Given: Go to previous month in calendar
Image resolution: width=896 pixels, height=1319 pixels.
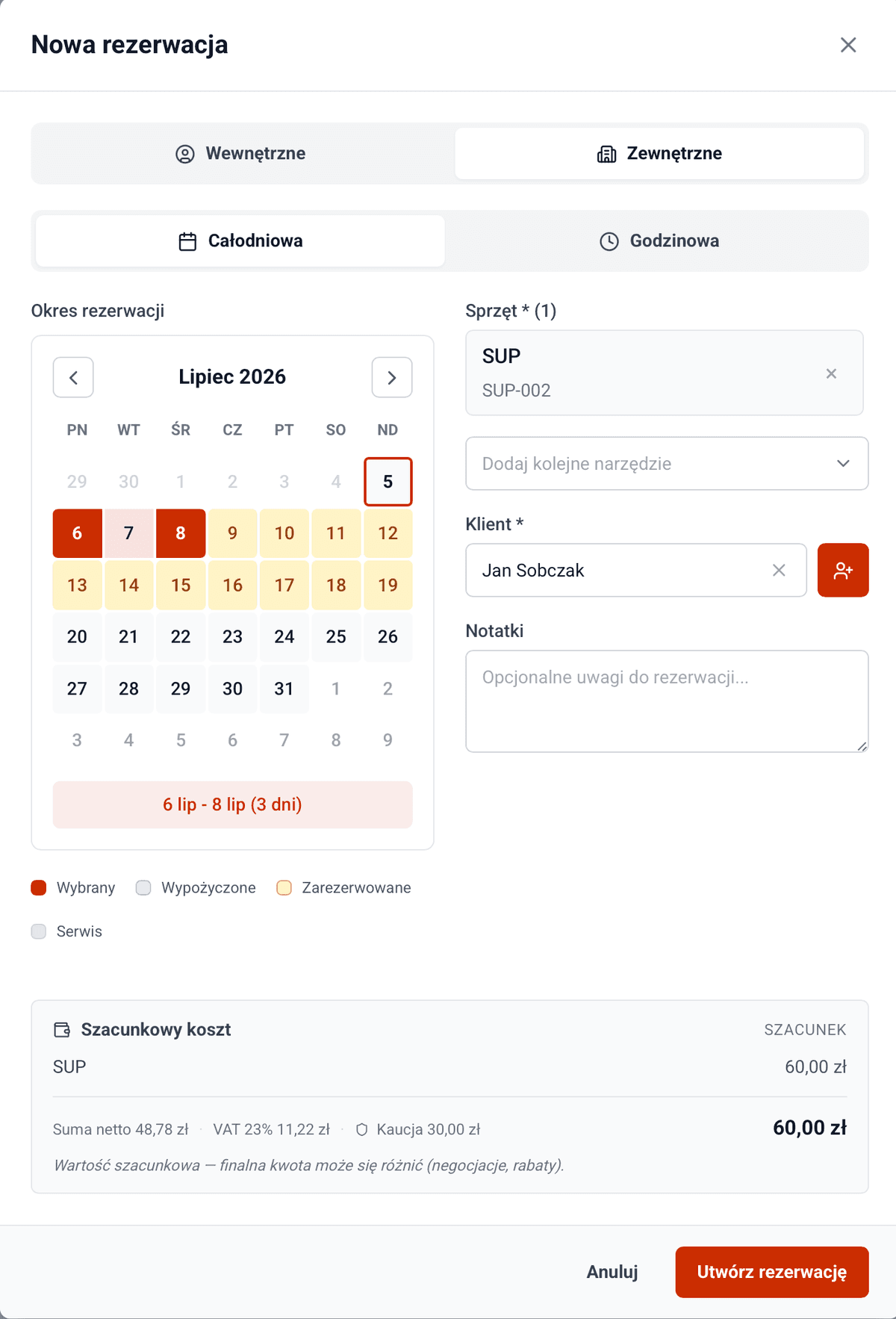Looking at the screenshot, I should 73,377.
